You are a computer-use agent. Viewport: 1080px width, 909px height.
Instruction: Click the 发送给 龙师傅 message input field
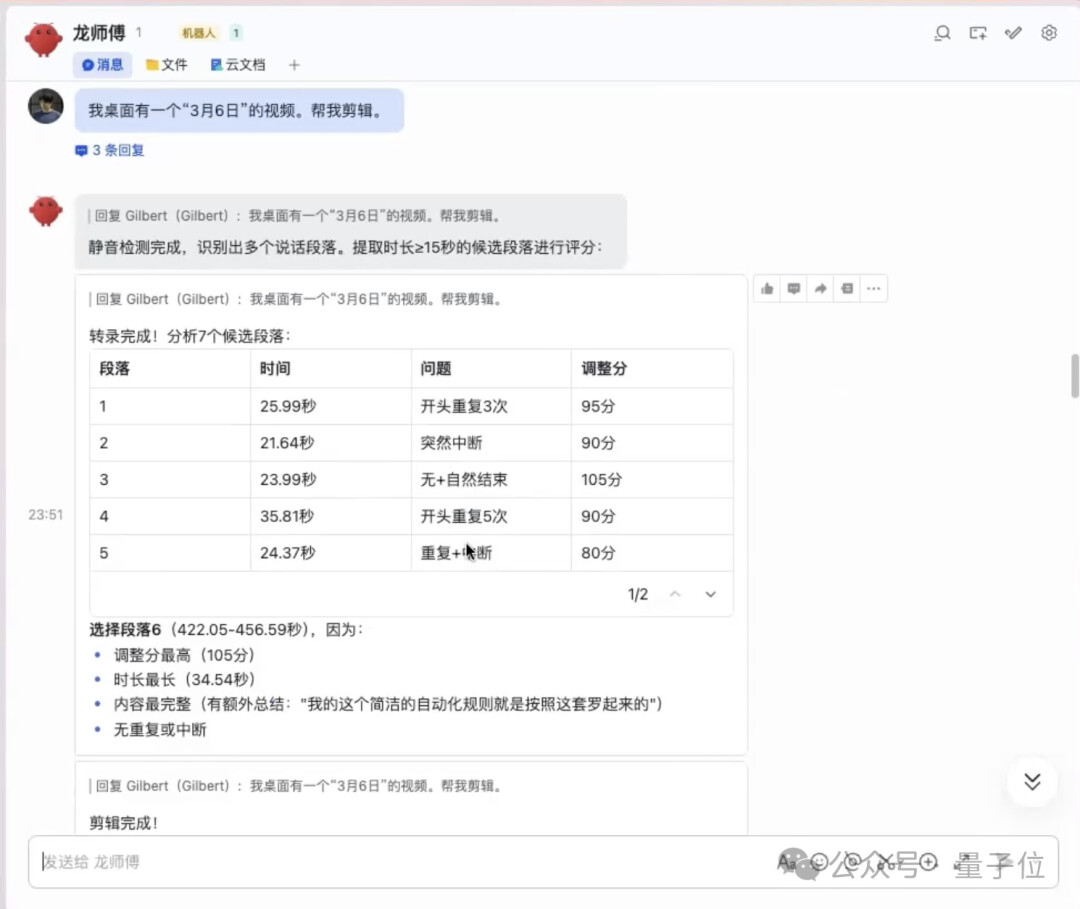[x=400, y=862]
